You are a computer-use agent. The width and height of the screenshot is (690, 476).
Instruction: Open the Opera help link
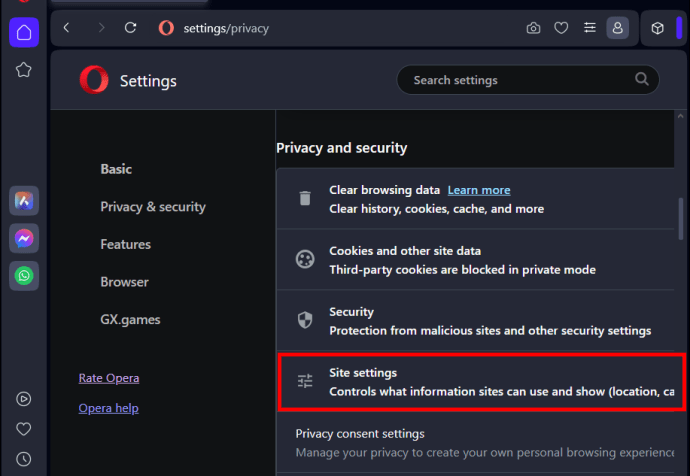pyautogui.click(x=108, y=408)
